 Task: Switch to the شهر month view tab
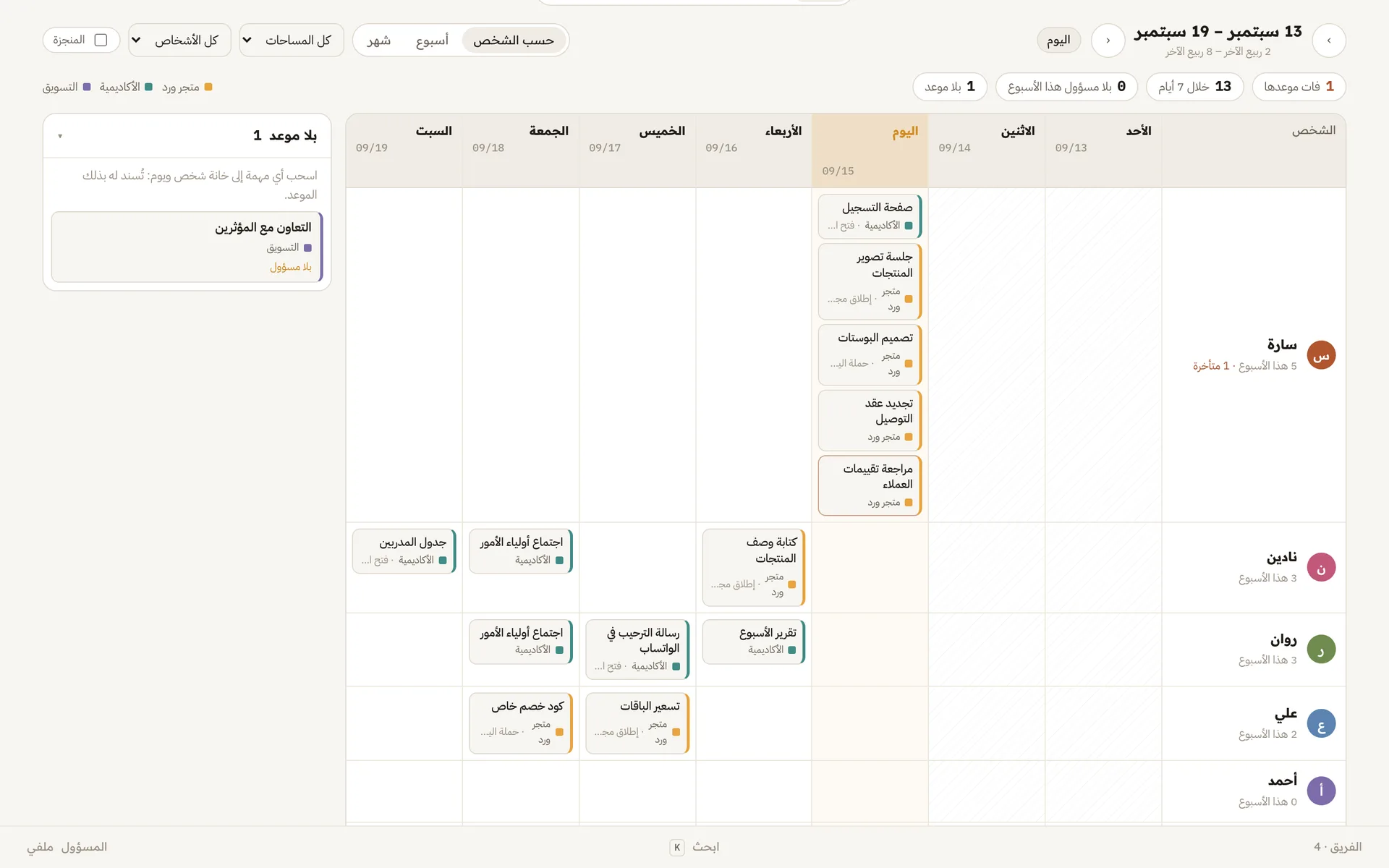click(379, 41)
